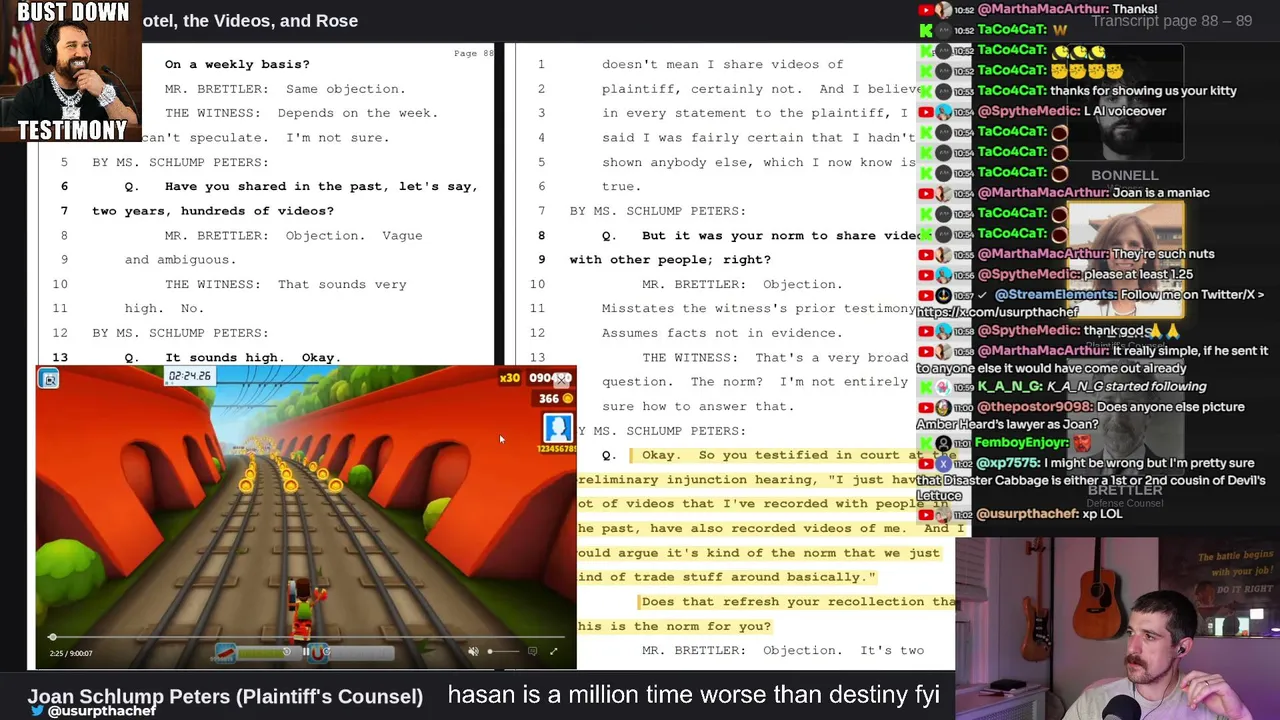This screenshot has height=720, width=1280.
Task: Click the K_A_N_G username in chat
Action: pyautogui.click(x=1011, y=387)
